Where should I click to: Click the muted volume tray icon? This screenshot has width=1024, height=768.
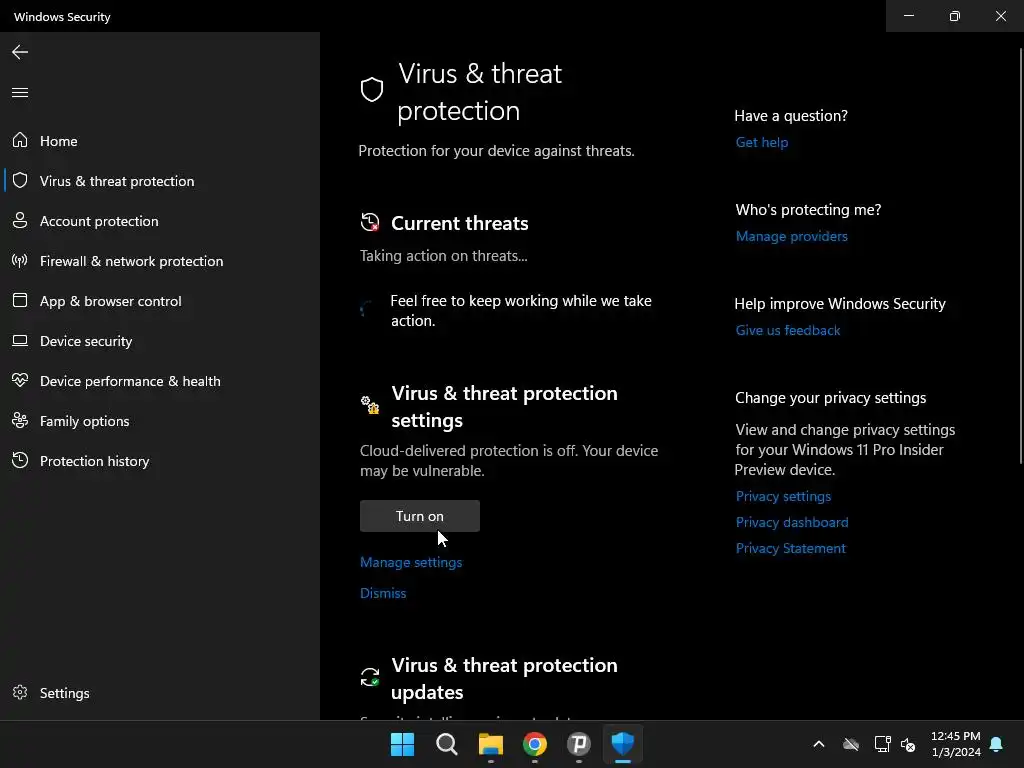(908, 744)
